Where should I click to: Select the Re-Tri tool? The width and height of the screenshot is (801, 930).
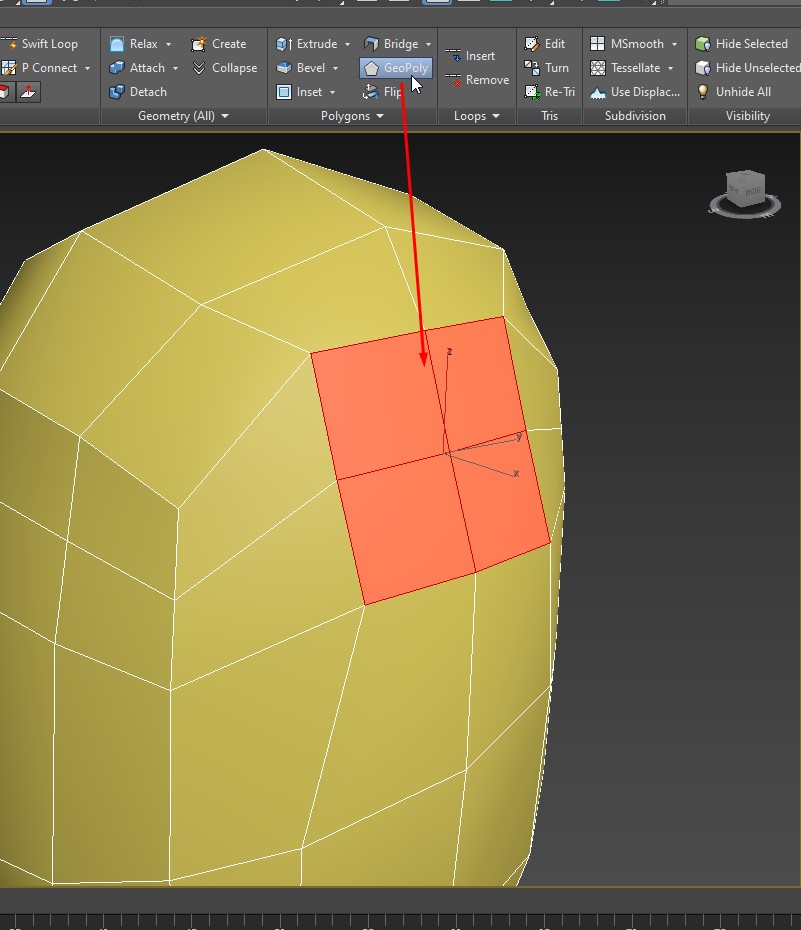pyautogui.click(x=549, y=92)
